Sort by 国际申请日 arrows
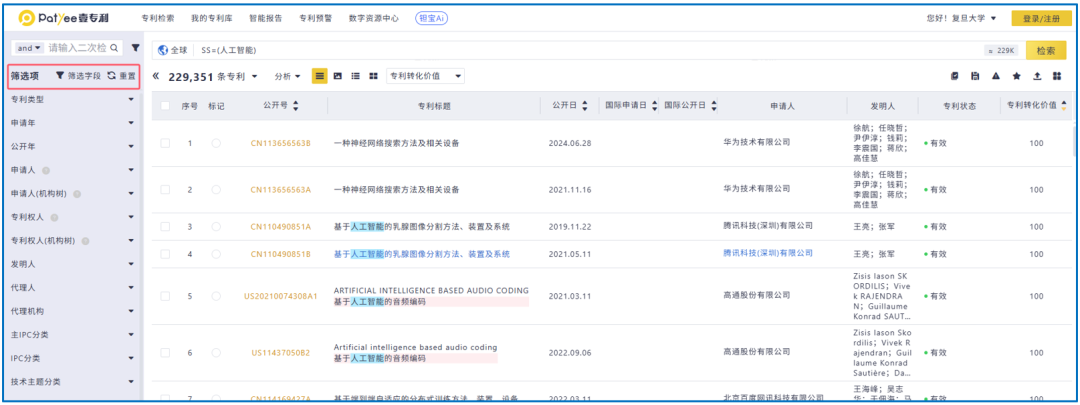Image resolution: width=1080 pixels, height=405 pixels. coord(654,106)
